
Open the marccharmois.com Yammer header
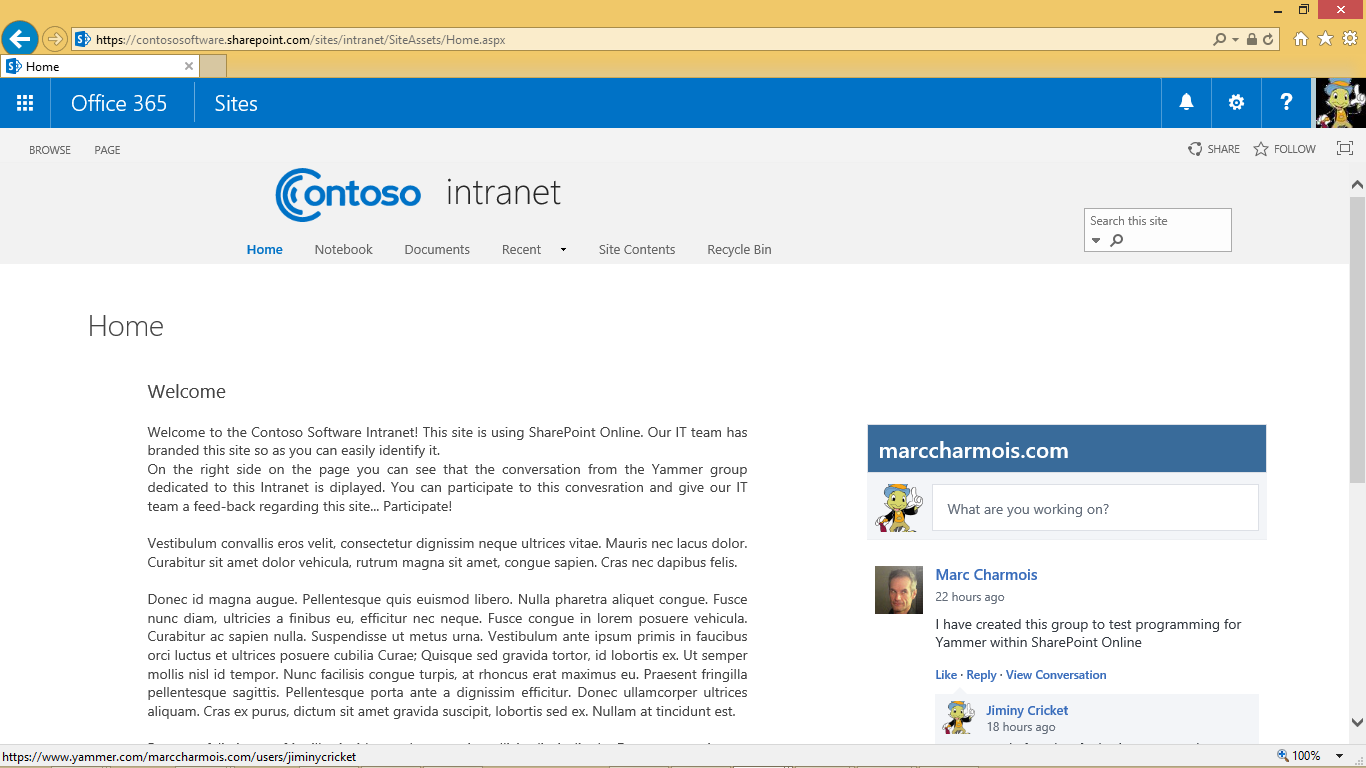tap(973, 450)
